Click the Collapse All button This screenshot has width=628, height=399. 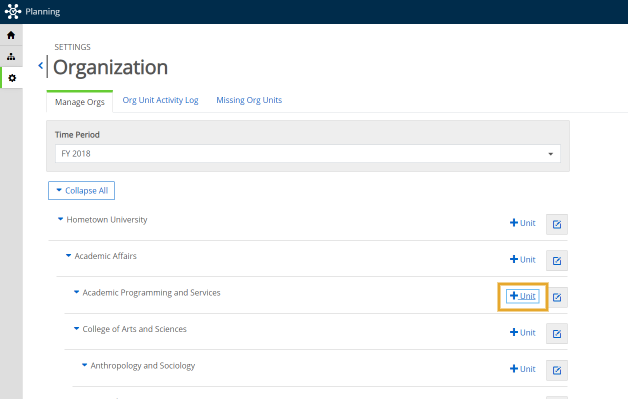tap(81, 190)
